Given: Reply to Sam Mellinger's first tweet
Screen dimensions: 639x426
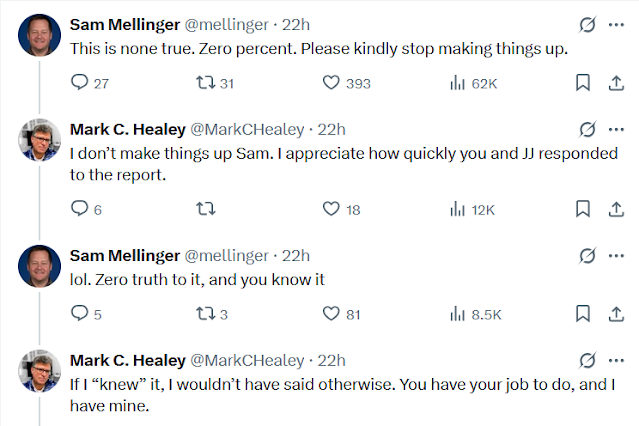Looking at the screenshot, I should coord(81,83).
